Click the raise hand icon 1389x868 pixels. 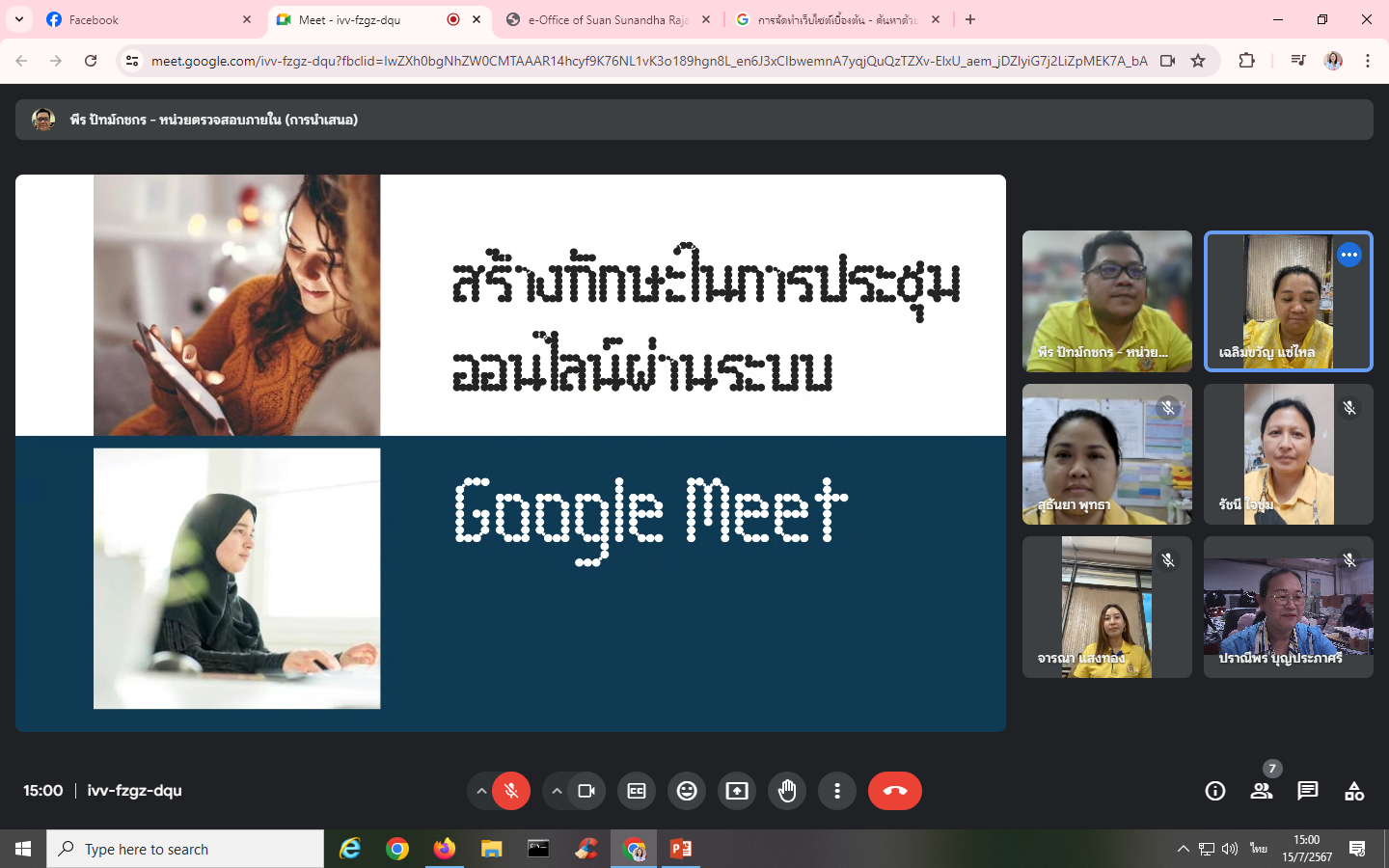787,791
